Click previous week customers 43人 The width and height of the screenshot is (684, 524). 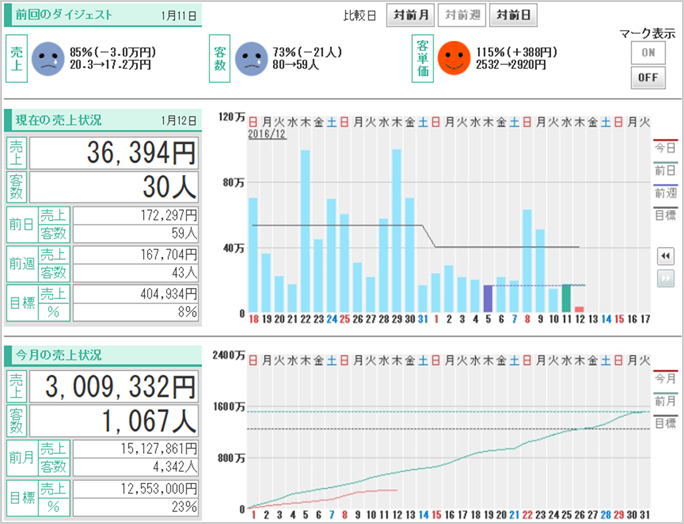tap(136, 273)
